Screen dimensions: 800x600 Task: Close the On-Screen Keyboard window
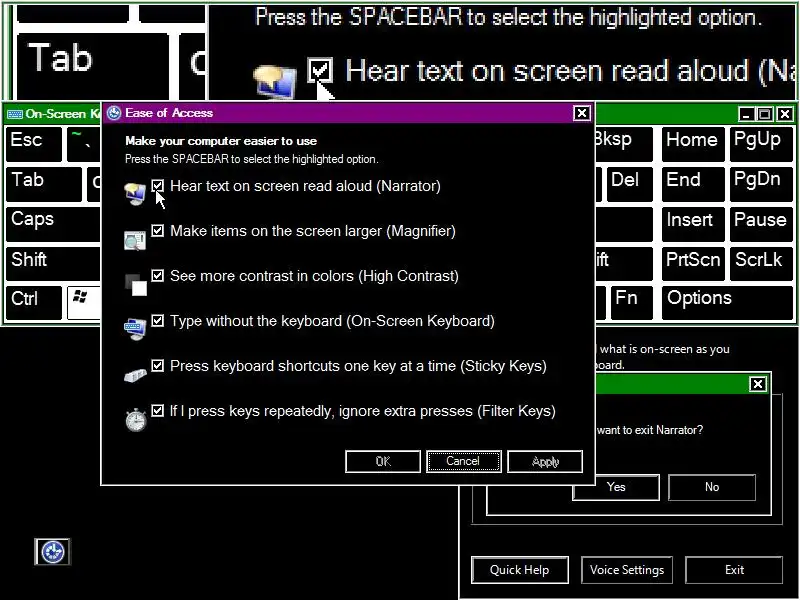(x=785, y=114)
